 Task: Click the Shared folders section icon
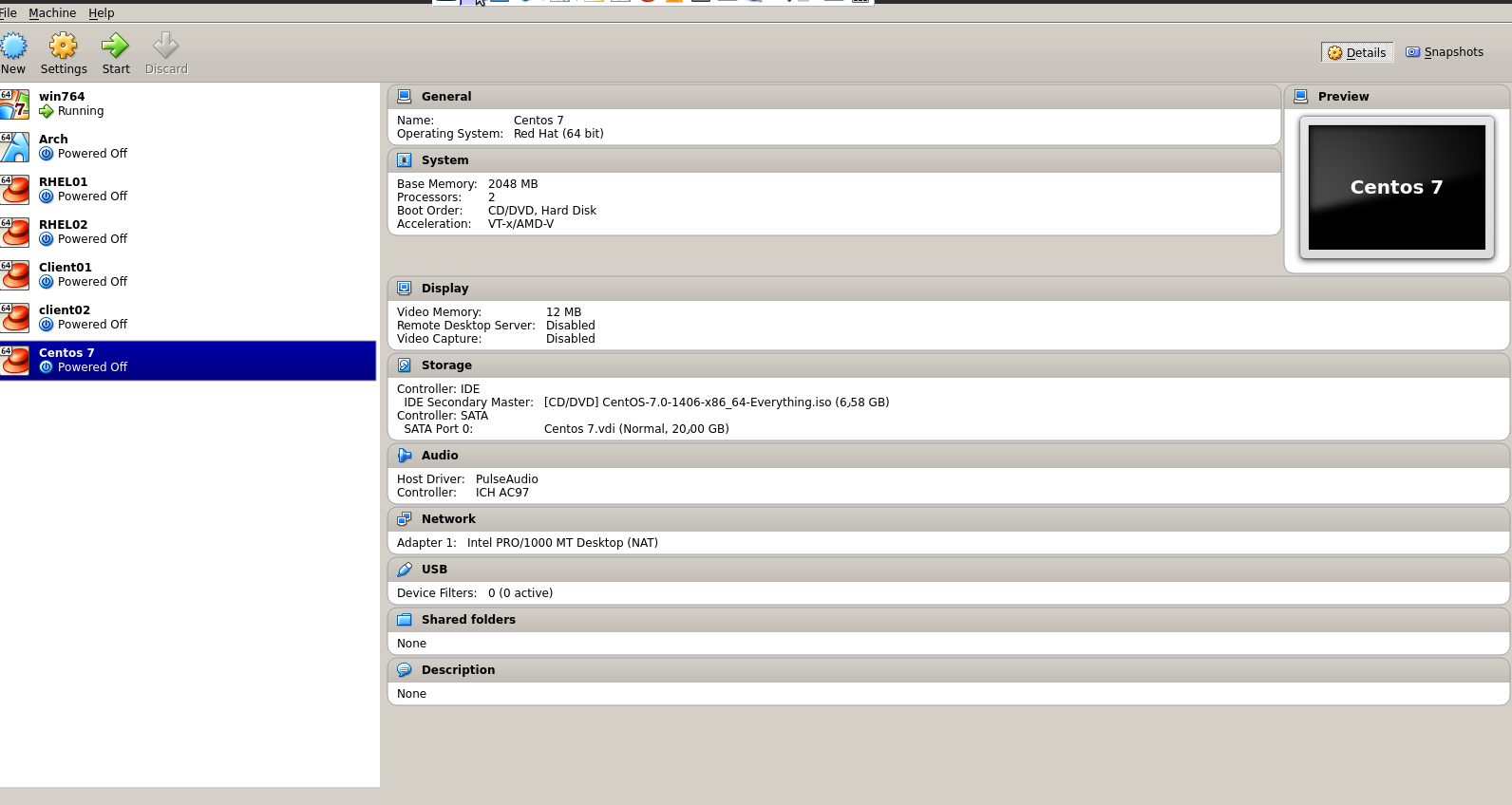coord(405,620)
